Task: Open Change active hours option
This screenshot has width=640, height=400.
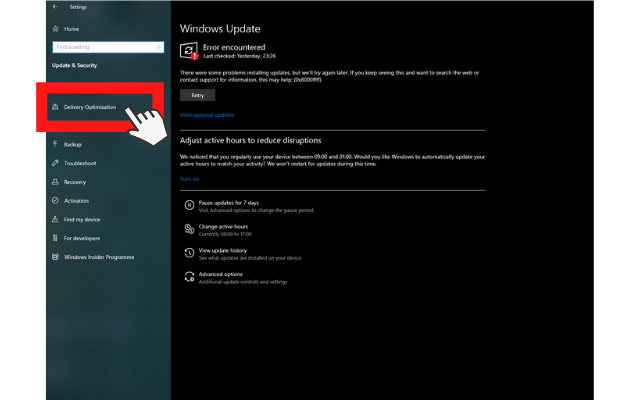Action: click(x=223, y=227)
